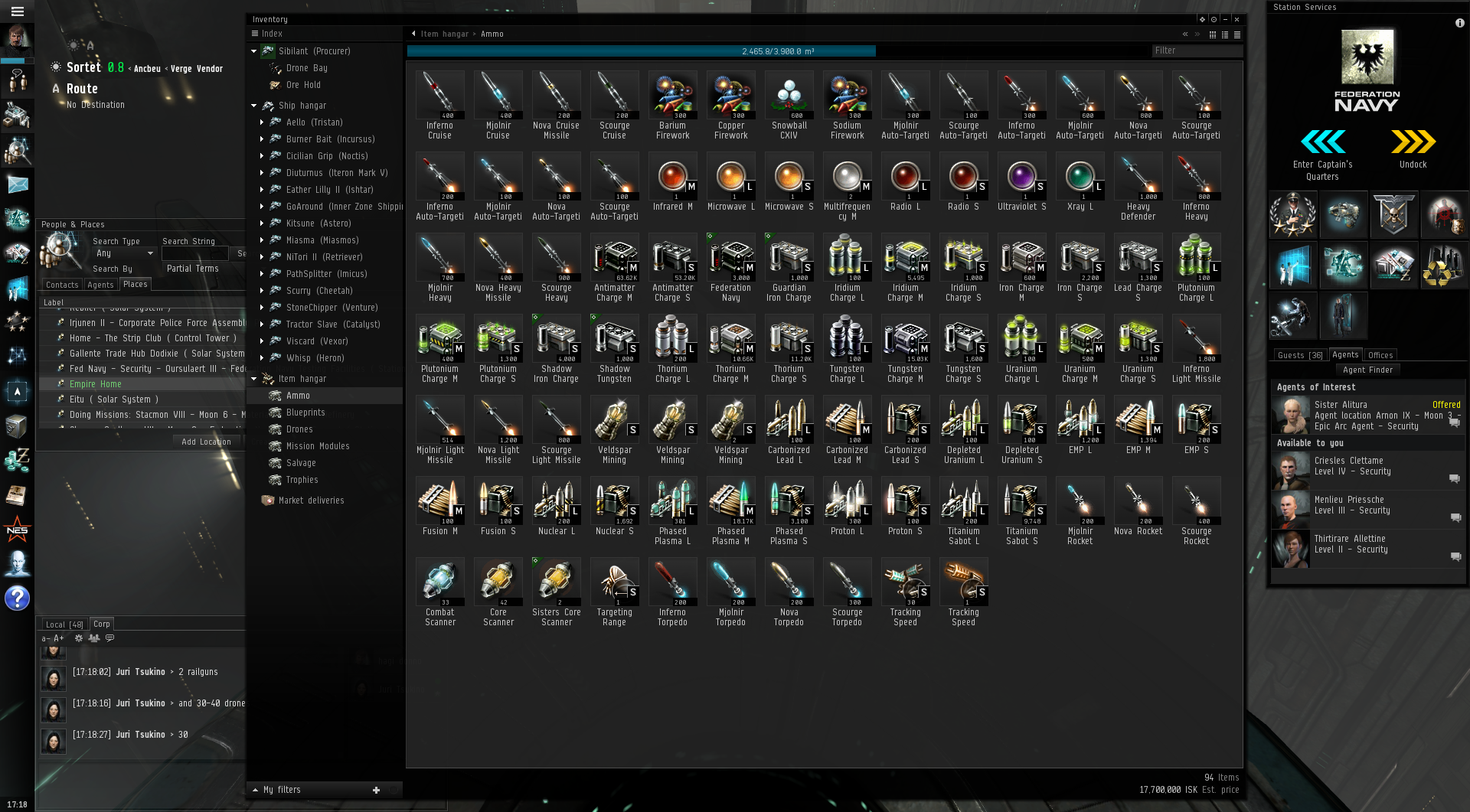Toggle the Index tree panel button
The width and height of the screenshot is (1470, 812).
click(x=255, y=34)
